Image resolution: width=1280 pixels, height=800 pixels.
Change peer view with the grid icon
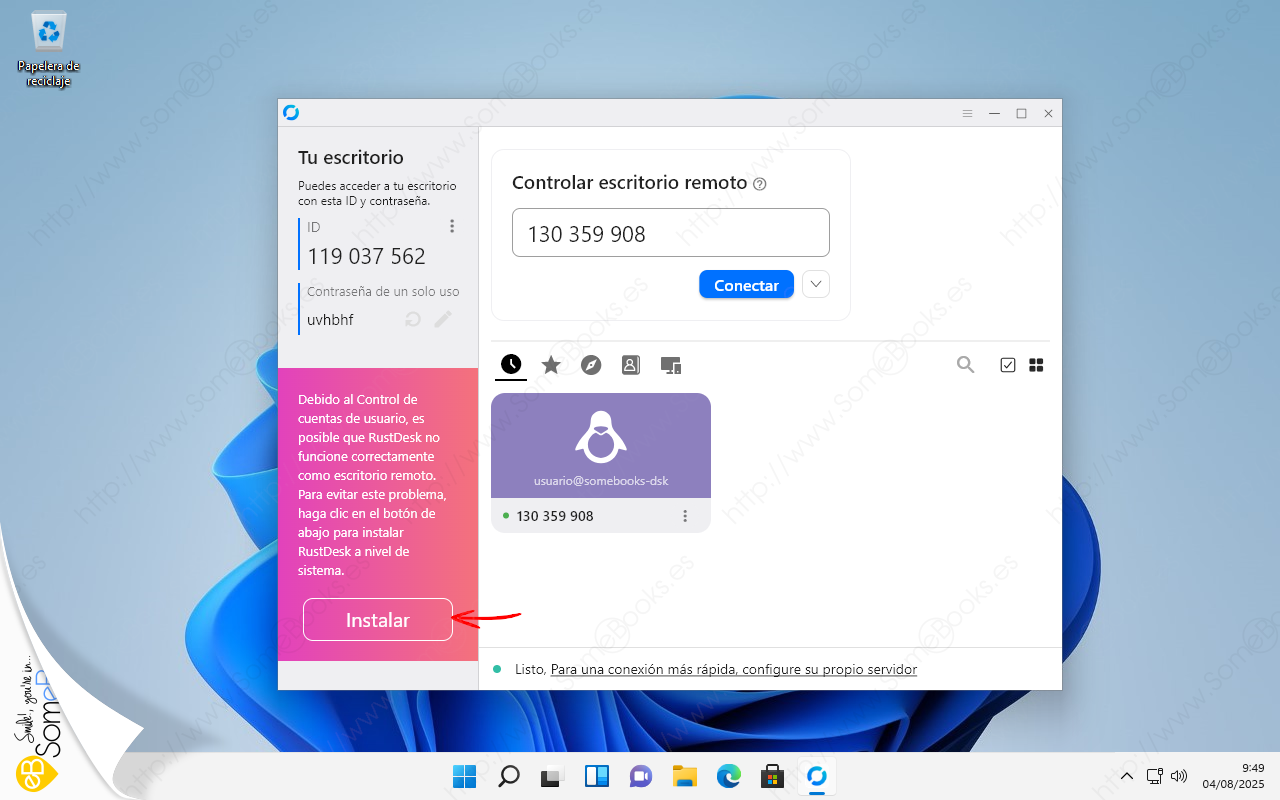[1037, 365]
